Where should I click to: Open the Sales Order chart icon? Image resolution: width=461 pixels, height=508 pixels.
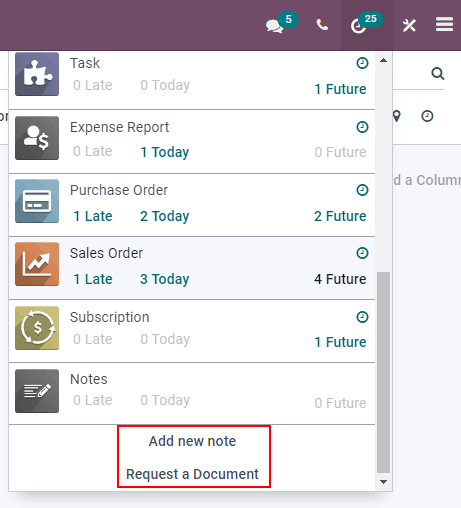pos(37,264)
